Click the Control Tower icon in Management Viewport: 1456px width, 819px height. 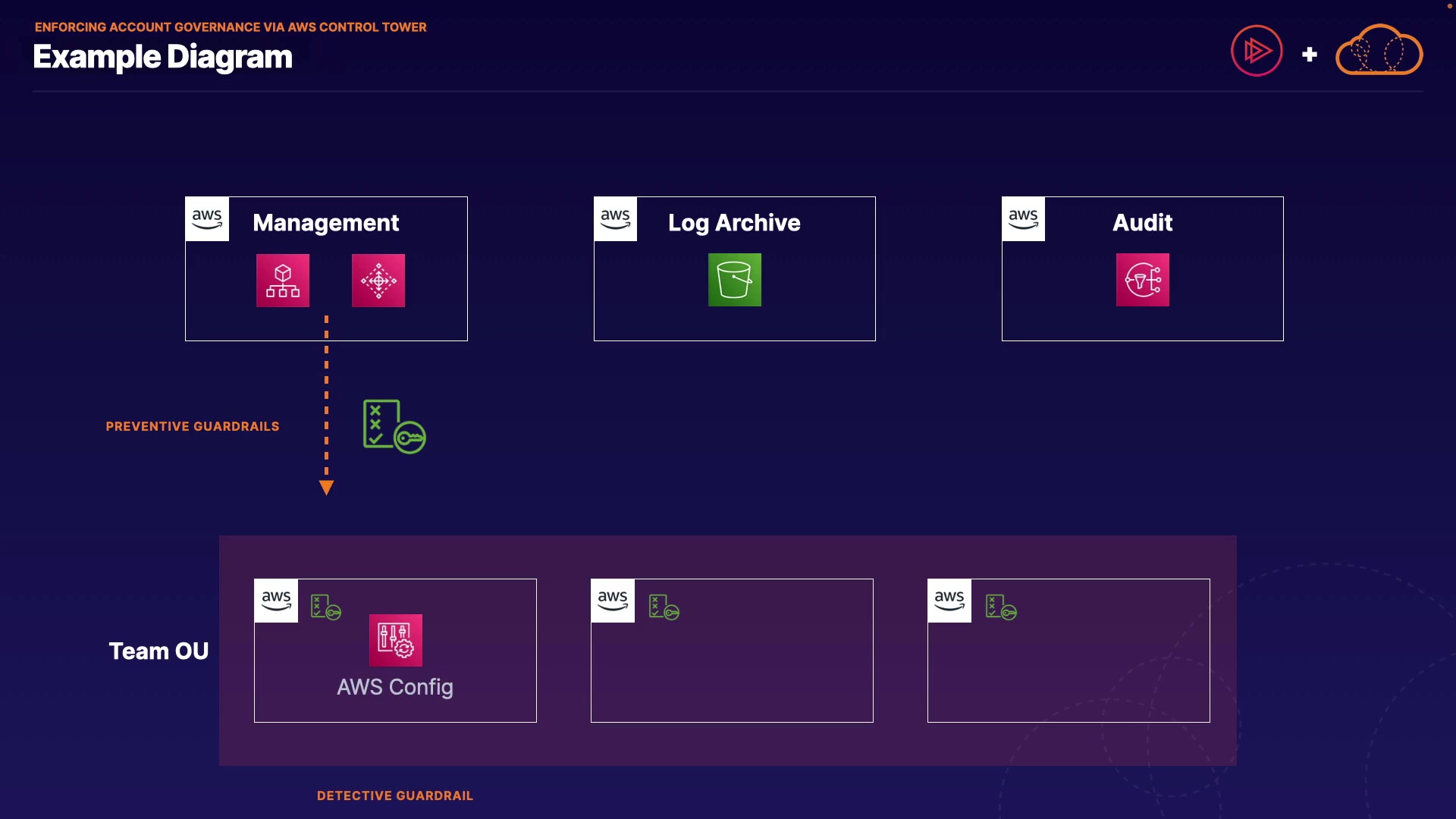[x=378, y=281]
